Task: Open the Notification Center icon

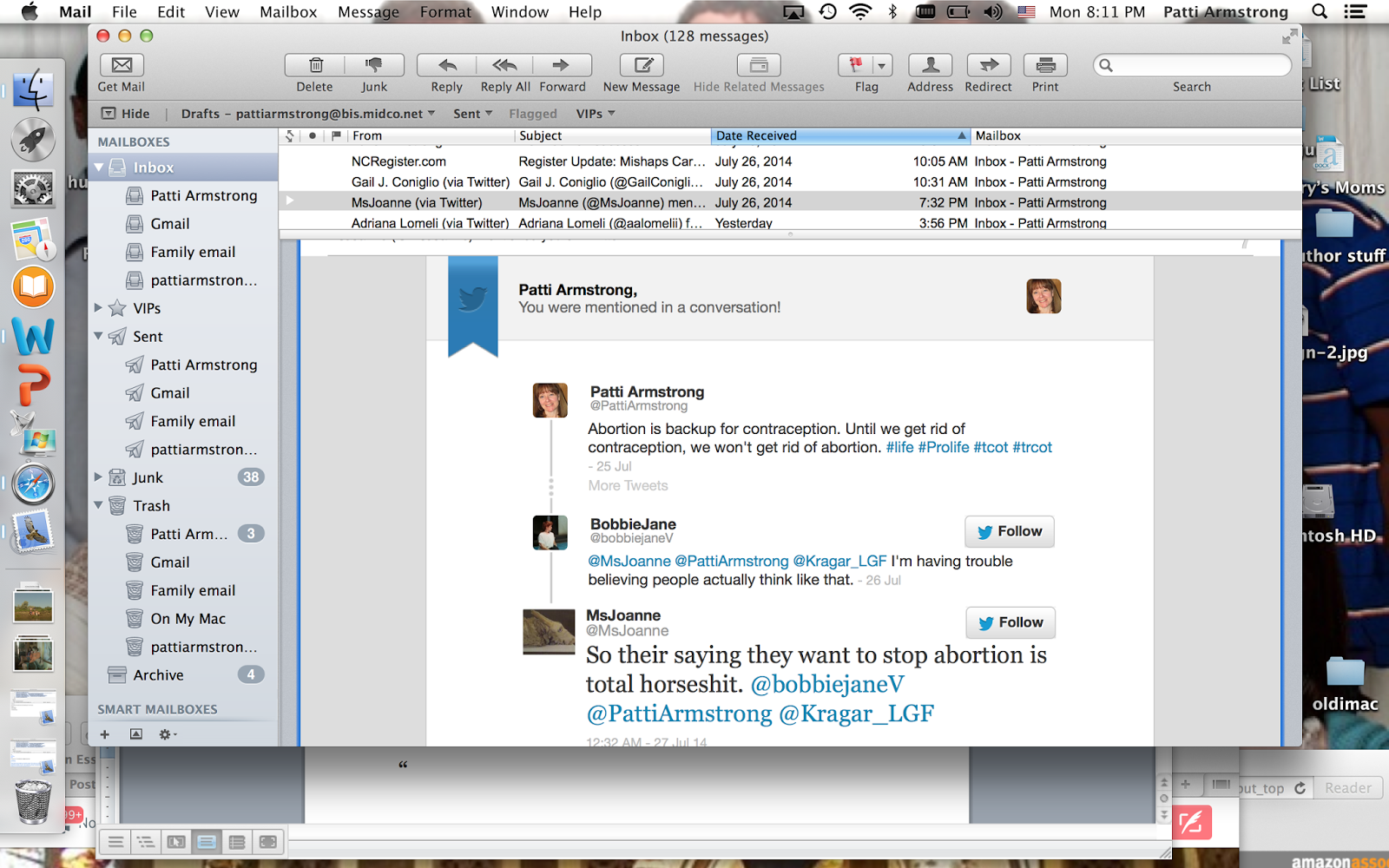Action: 1354,12
